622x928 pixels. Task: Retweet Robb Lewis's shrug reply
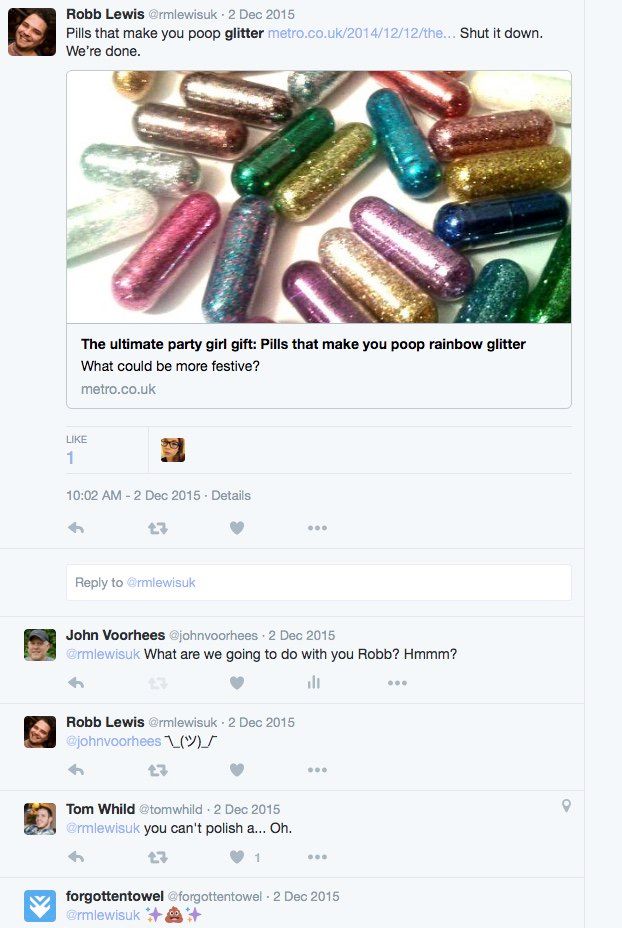[x=157, y=770]
